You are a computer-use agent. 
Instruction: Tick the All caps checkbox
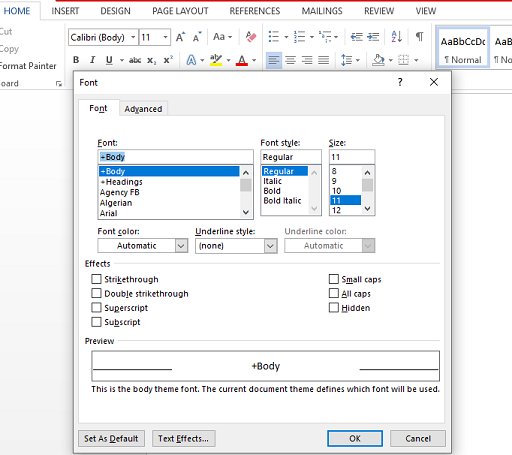[x=334, y=293]
